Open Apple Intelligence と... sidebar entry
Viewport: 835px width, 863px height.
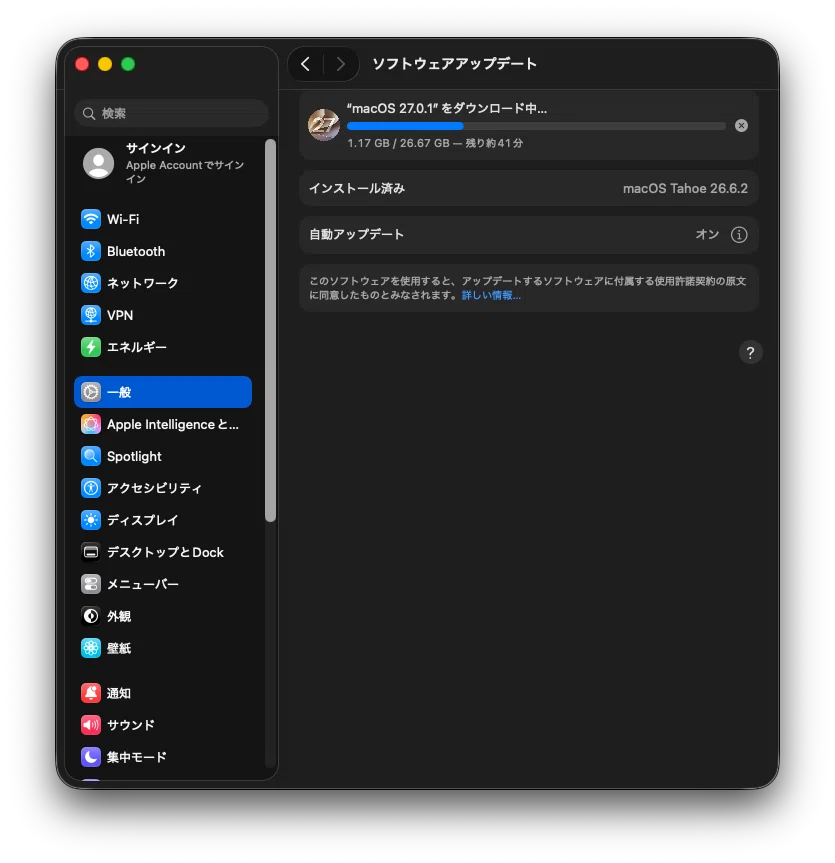pyautogui.click(x=163, y=424)
